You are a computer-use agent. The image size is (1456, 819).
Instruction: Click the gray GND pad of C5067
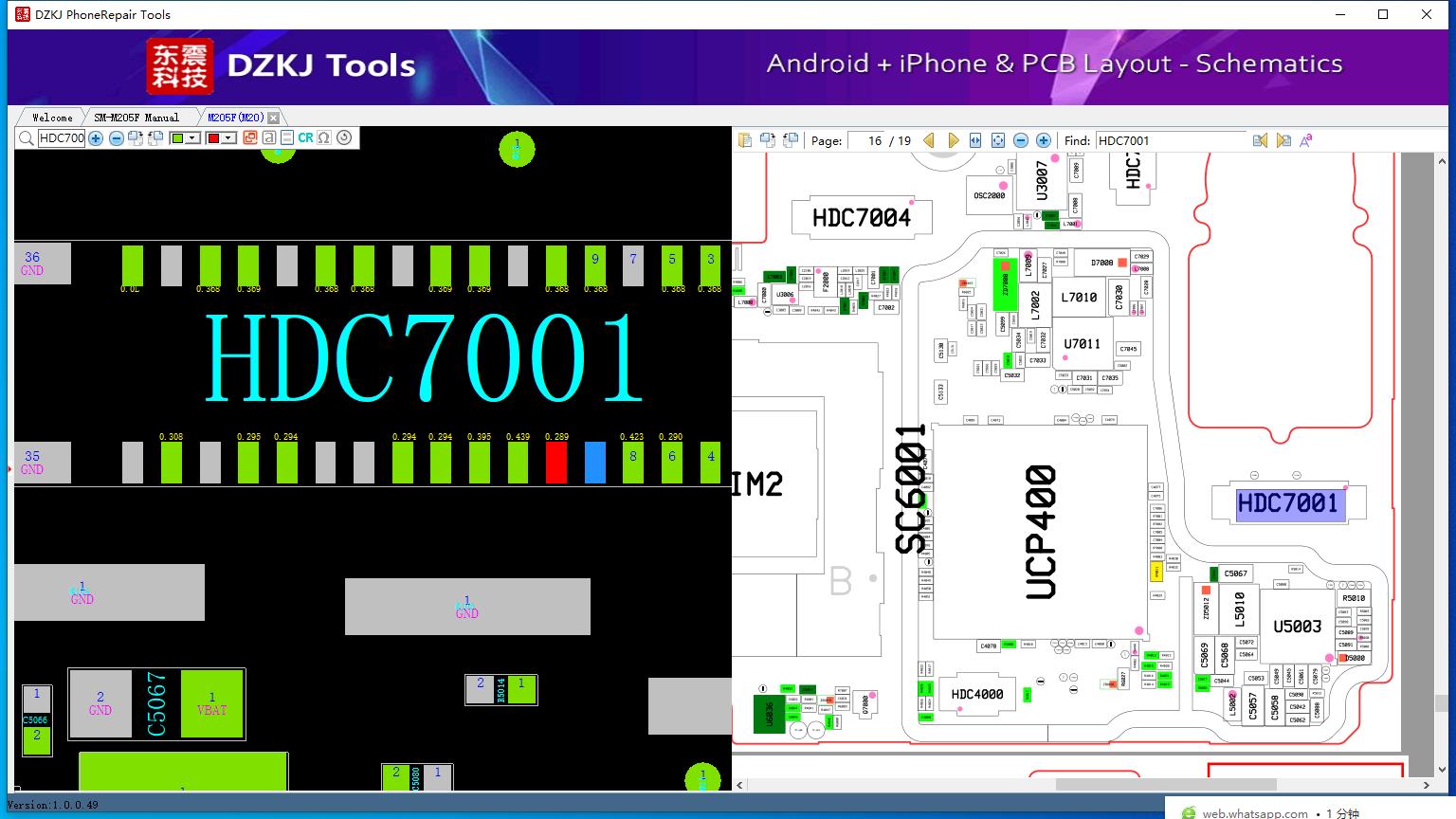pyautogui.click(x=100, y=703)
